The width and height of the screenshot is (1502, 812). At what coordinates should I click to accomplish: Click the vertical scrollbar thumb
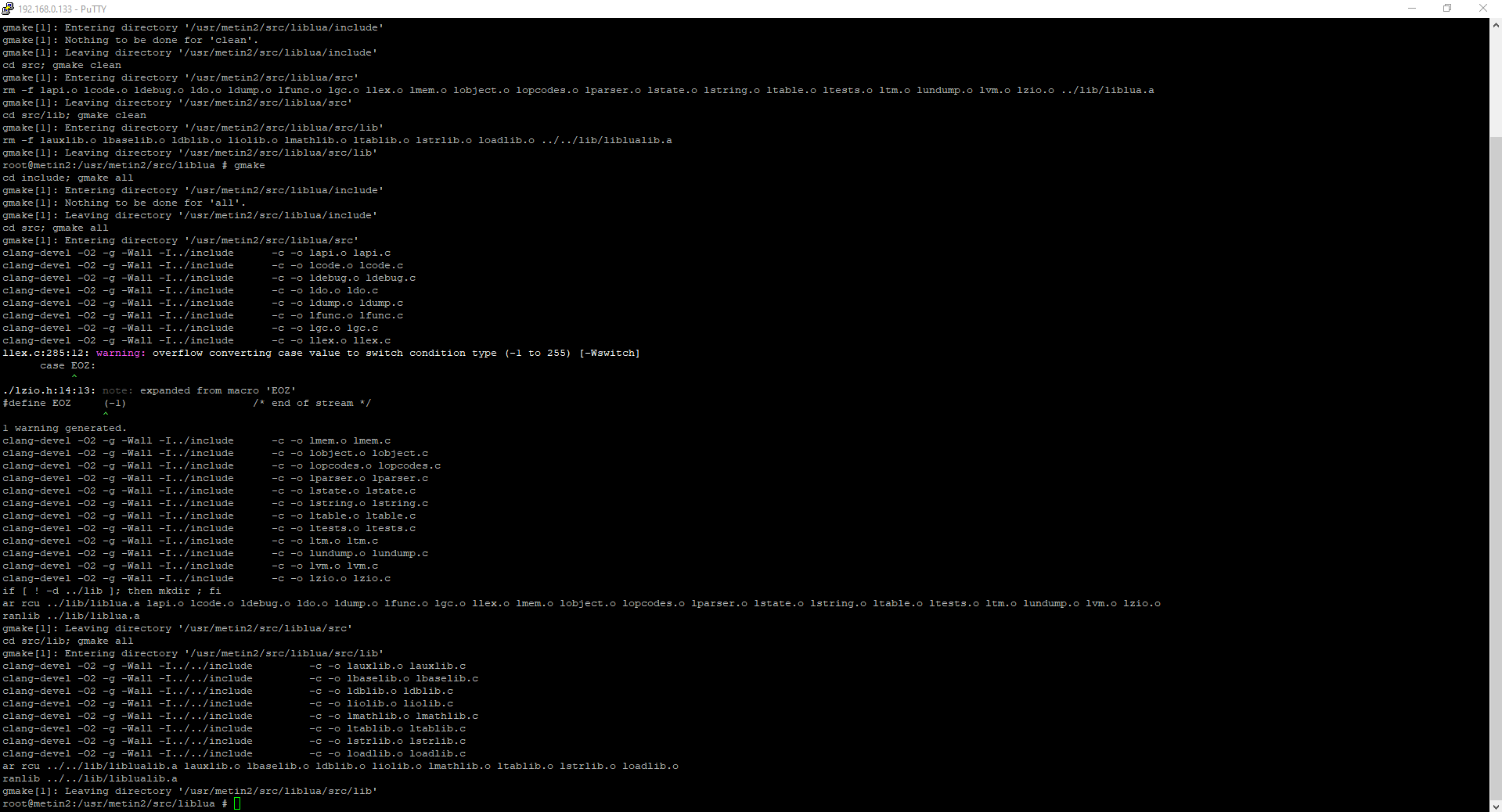point(1495,467)
